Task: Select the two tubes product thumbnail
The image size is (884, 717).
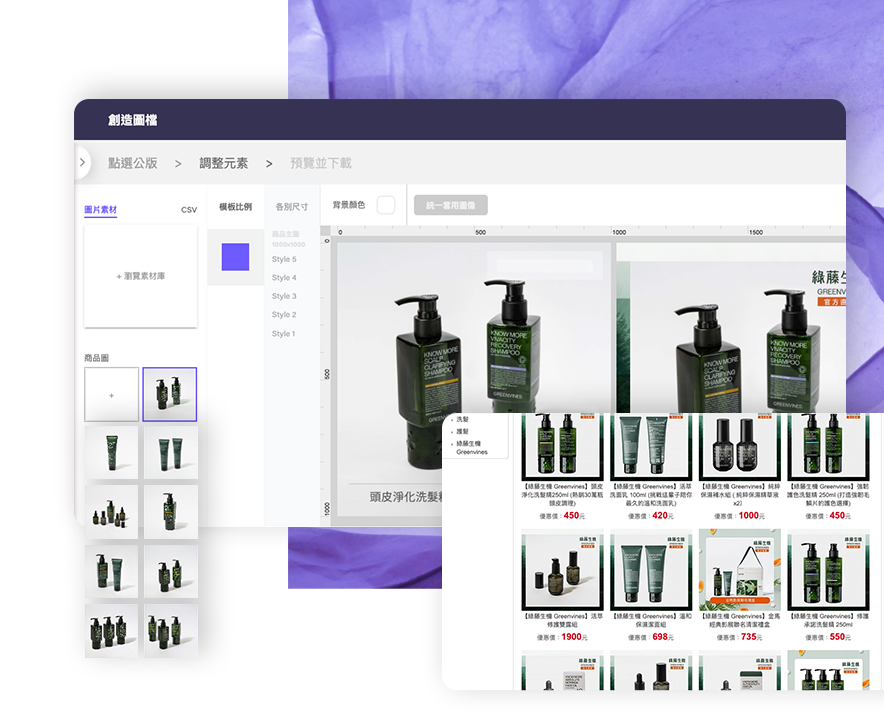Action: click(170, 453)
